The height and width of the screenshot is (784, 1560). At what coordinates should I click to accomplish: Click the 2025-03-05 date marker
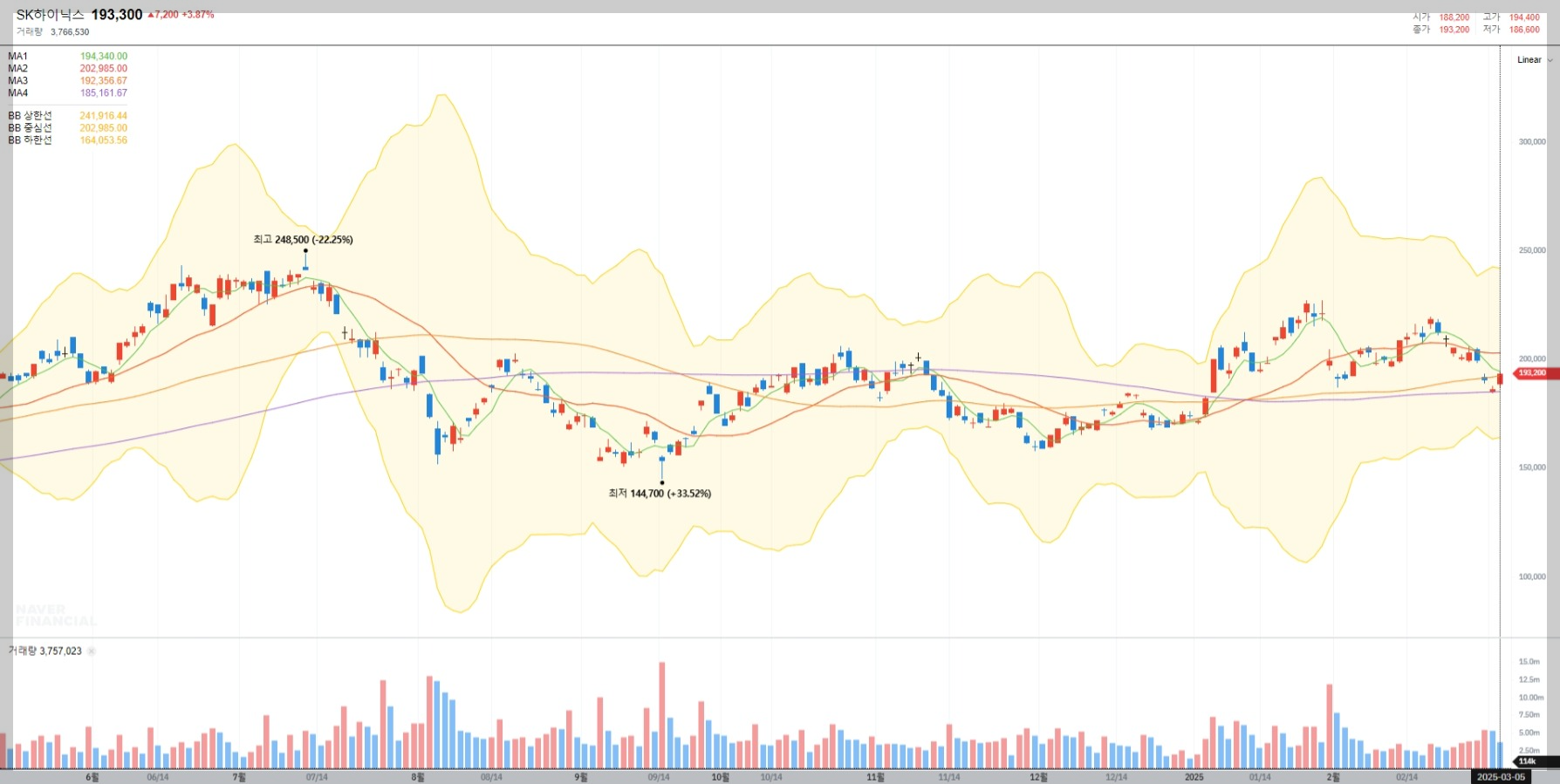point(1501,777)
